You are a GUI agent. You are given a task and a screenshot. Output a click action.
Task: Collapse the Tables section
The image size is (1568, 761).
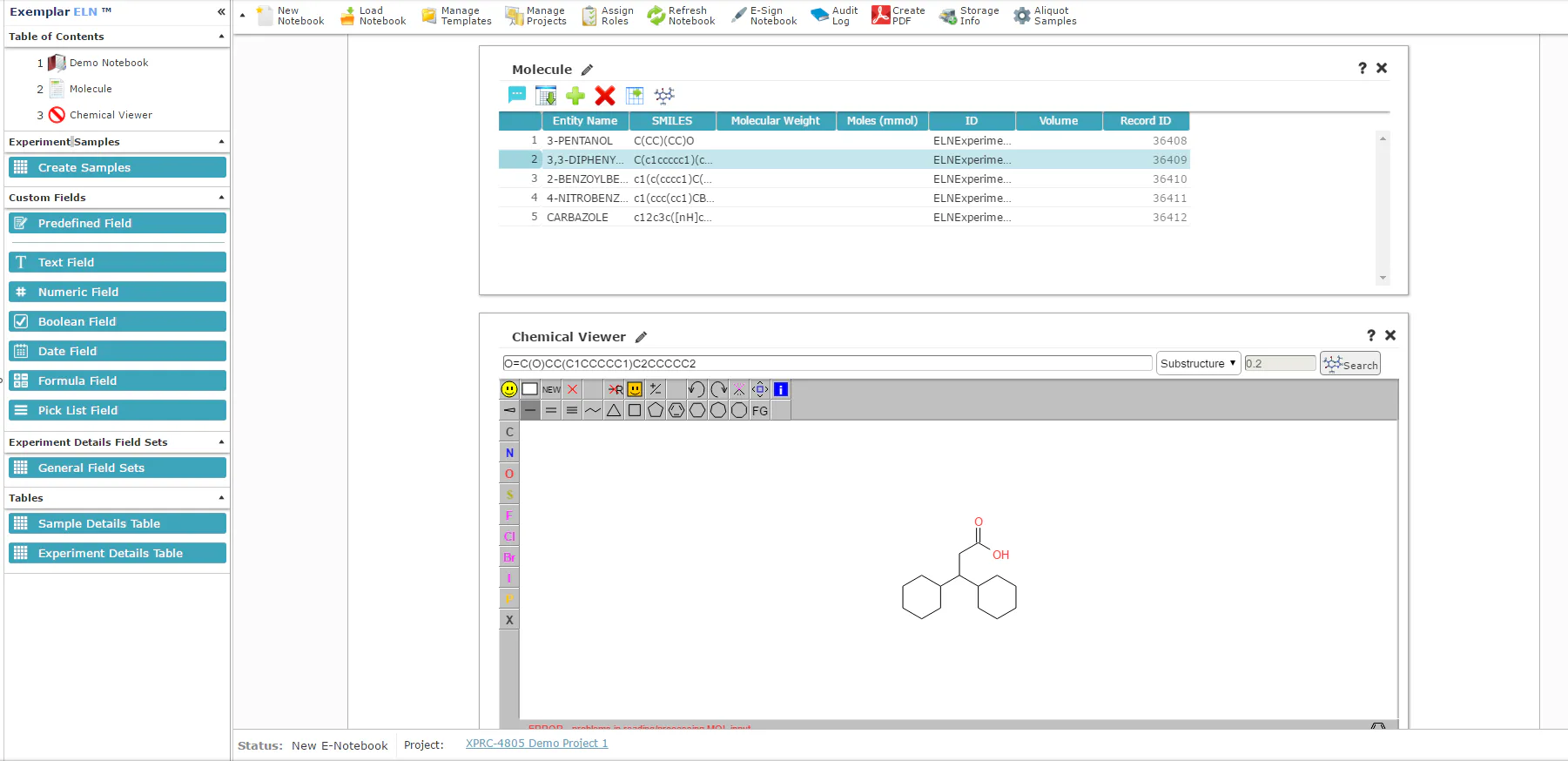[221, 498]
